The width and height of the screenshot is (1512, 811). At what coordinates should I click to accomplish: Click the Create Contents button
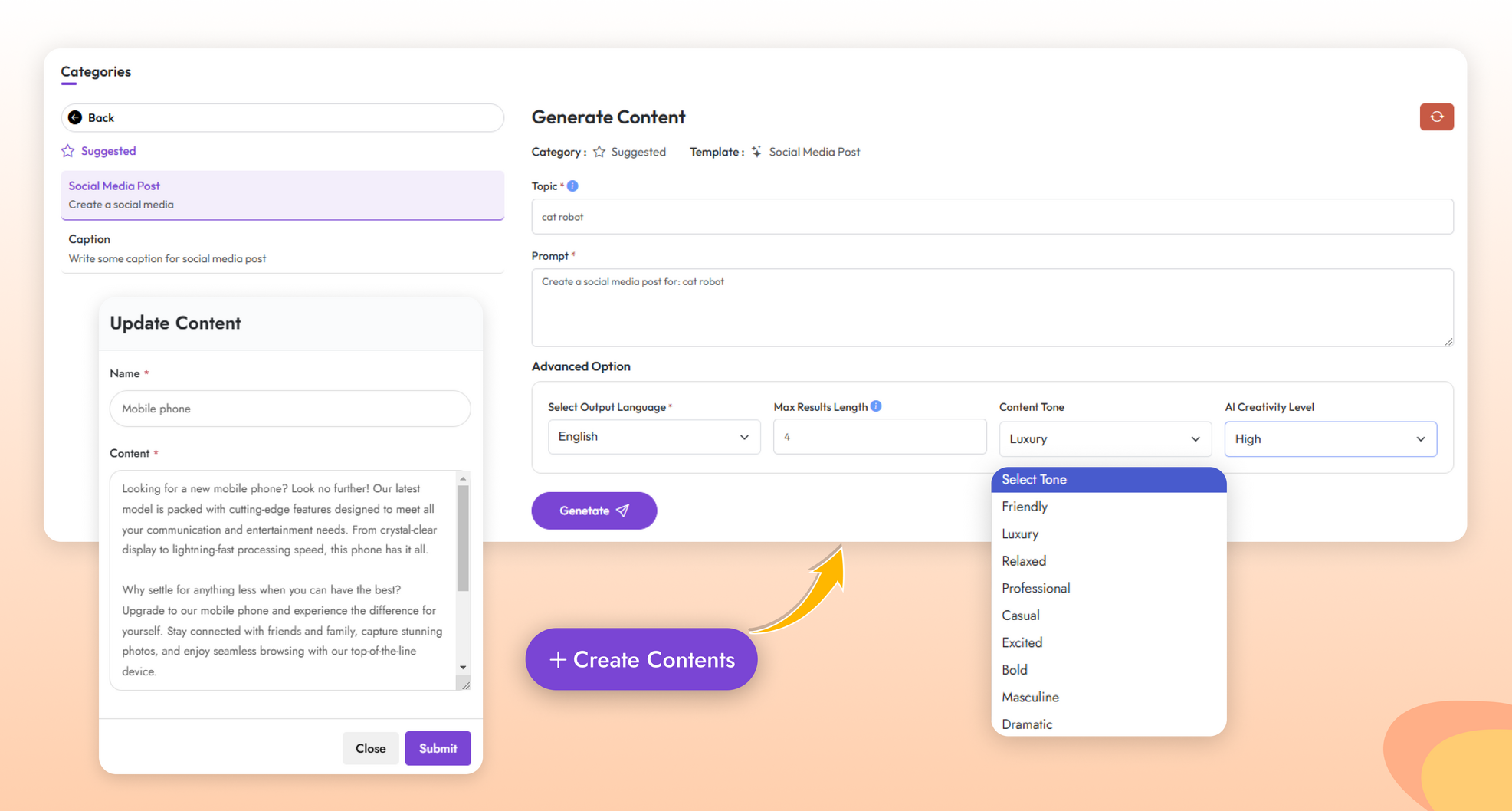[641, 659]
